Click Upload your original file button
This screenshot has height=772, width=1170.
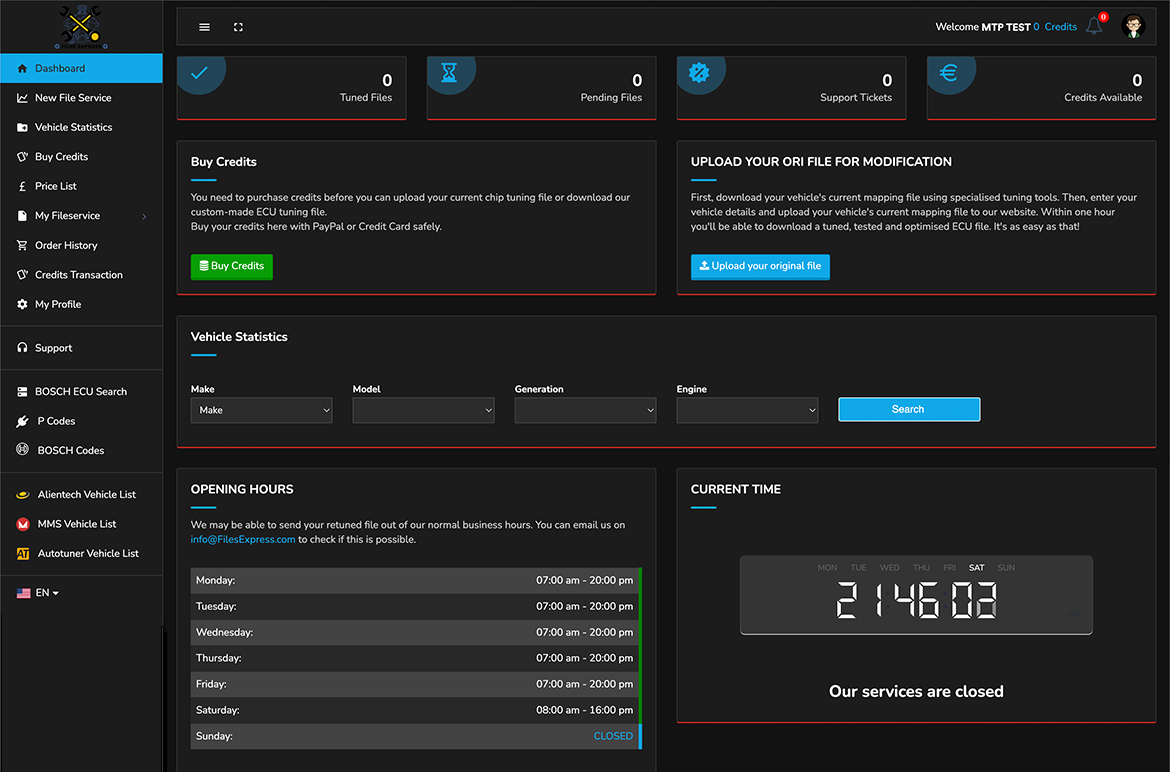point(760,267)
